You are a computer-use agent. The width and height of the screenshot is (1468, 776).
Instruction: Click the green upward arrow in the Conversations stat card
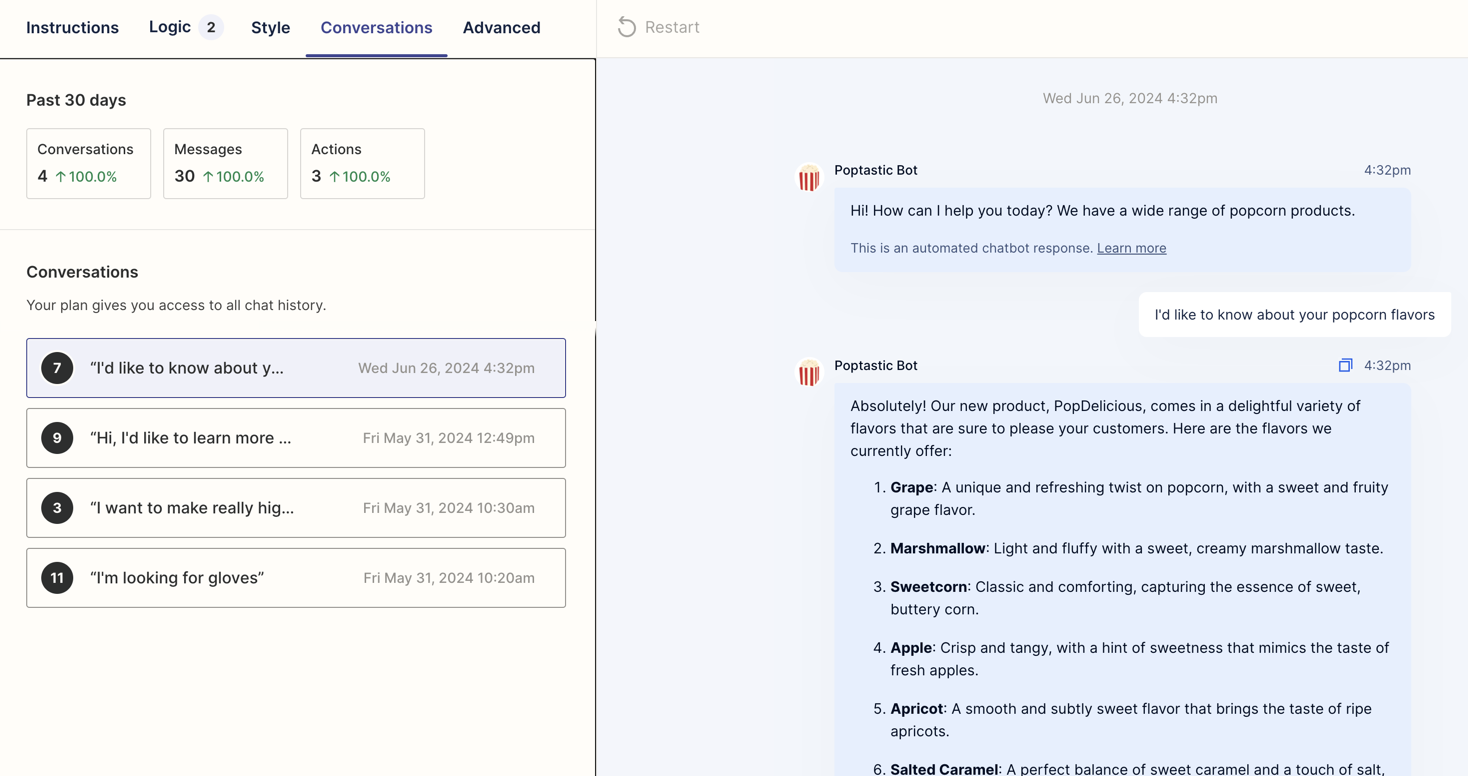point(63,176)
